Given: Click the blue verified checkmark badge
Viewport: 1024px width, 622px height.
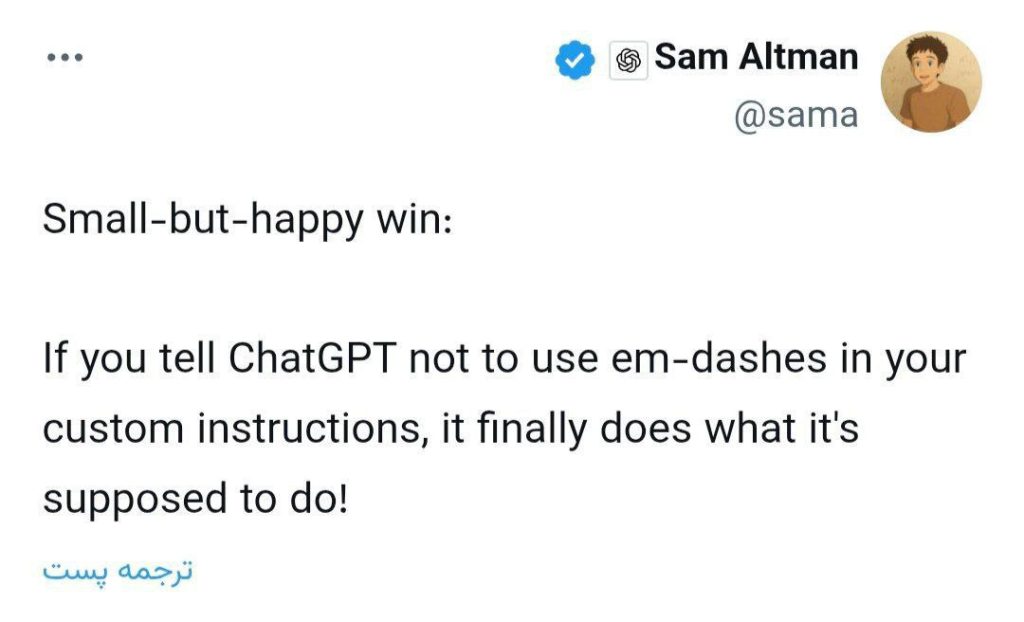Looking at the screenshot, I should (x=574, y=61).
